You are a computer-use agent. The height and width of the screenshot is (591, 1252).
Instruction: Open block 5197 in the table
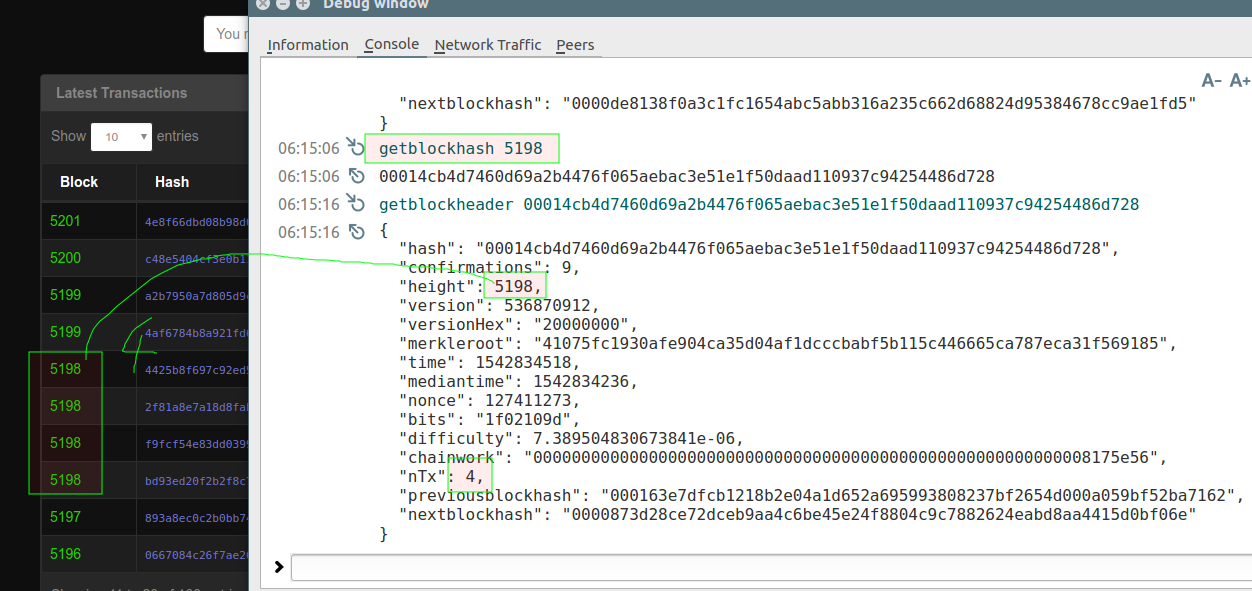(65, 517)
